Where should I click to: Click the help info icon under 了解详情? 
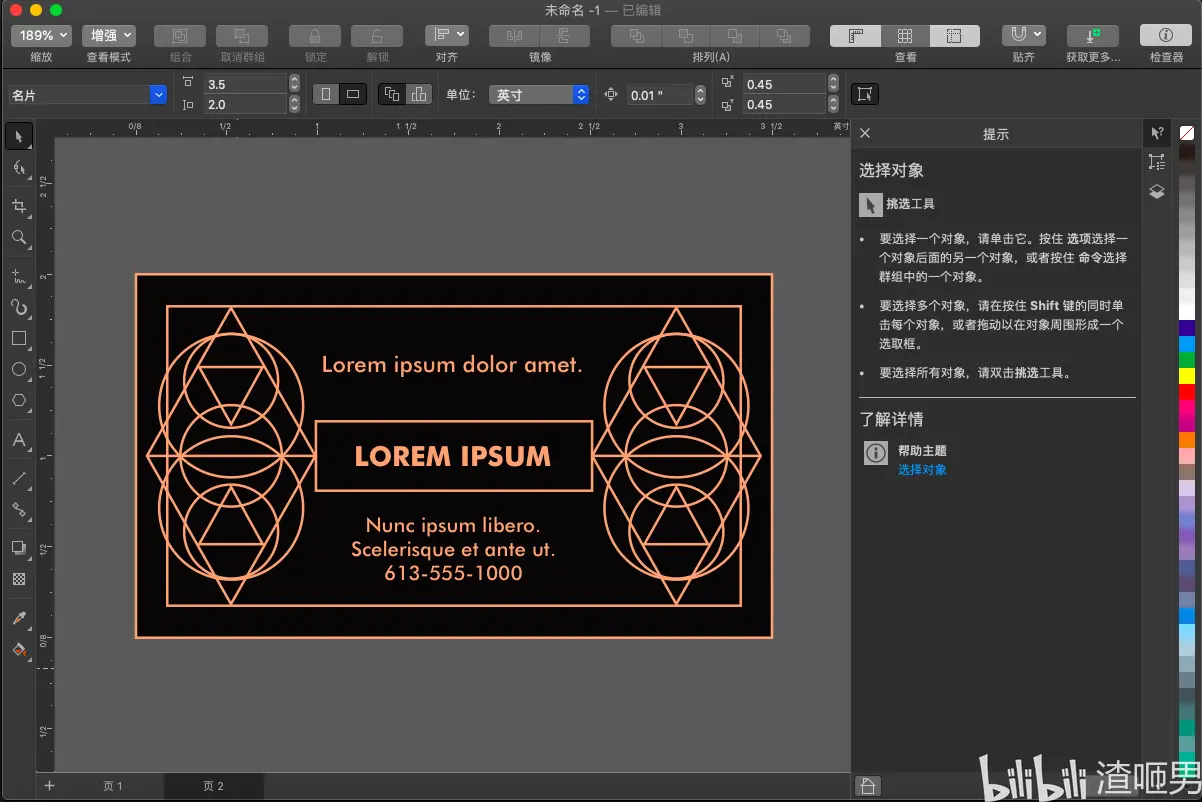click(x=875, y=453)
